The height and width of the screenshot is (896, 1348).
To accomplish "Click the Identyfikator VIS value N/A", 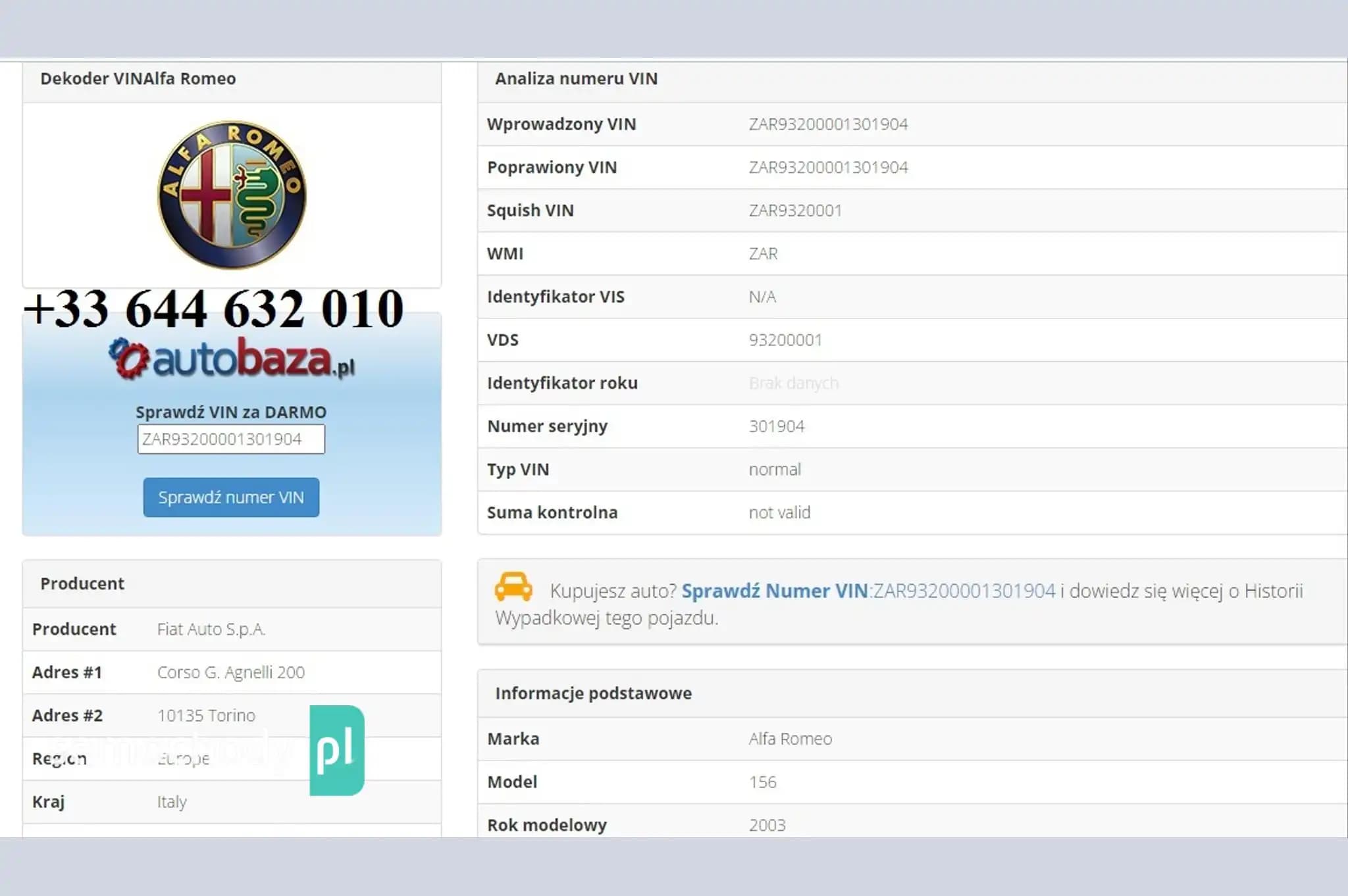I will point(762,297).
